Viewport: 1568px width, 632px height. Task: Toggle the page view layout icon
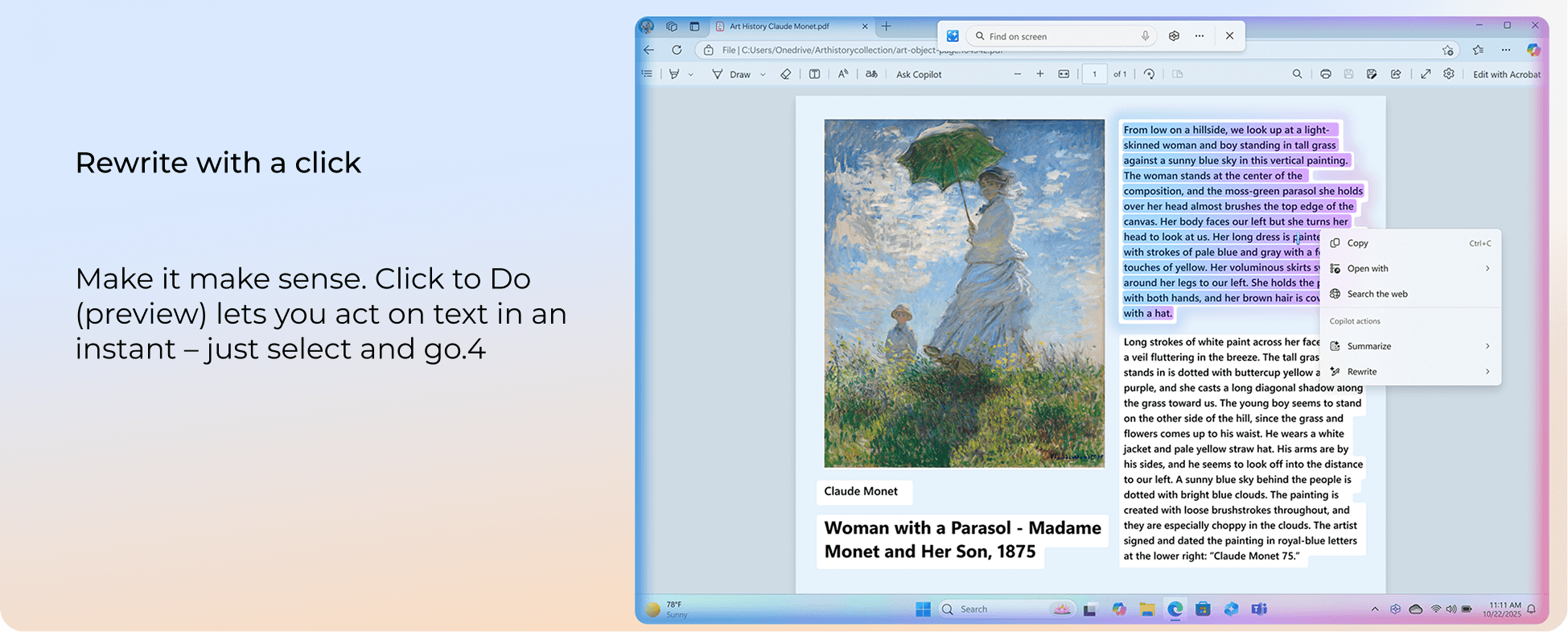point(1177,74)
